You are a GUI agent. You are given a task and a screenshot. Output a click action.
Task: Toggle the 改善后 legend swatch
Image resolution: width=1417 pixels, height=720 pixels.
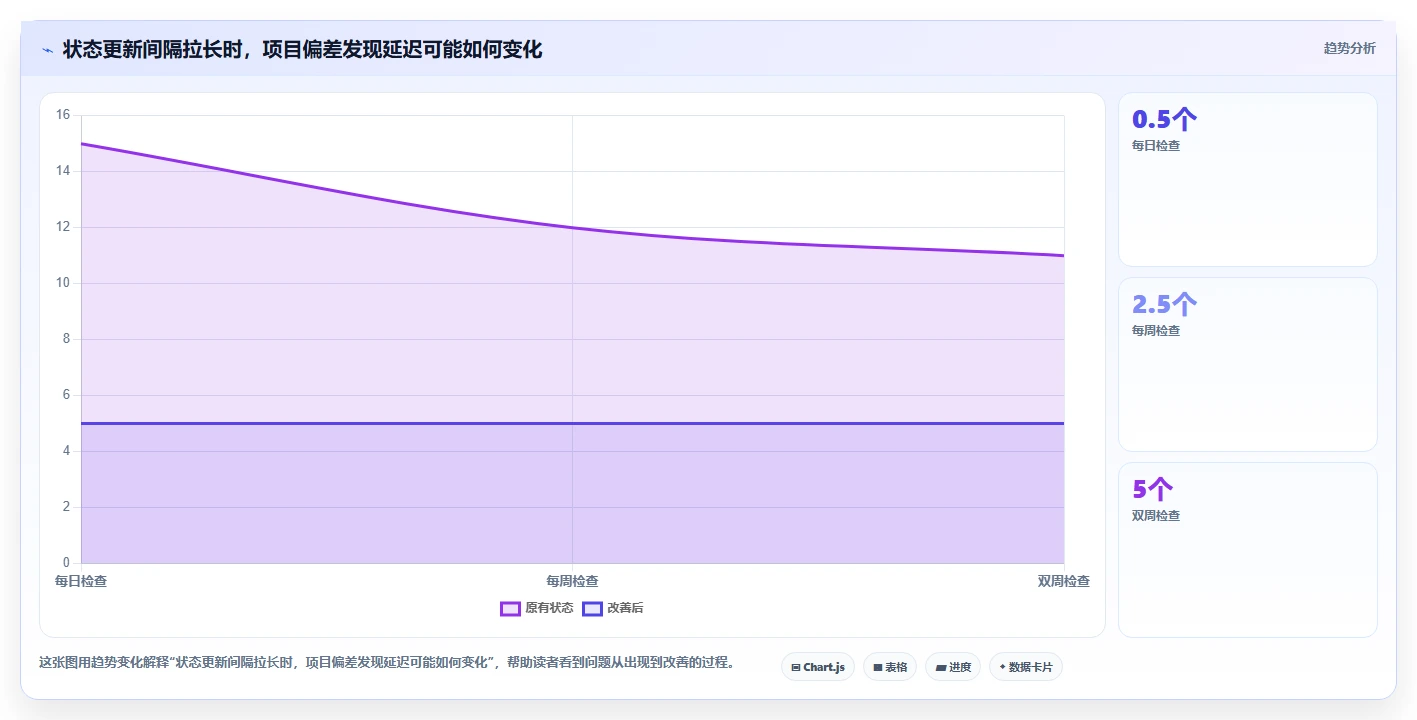(x=592, y=608)
